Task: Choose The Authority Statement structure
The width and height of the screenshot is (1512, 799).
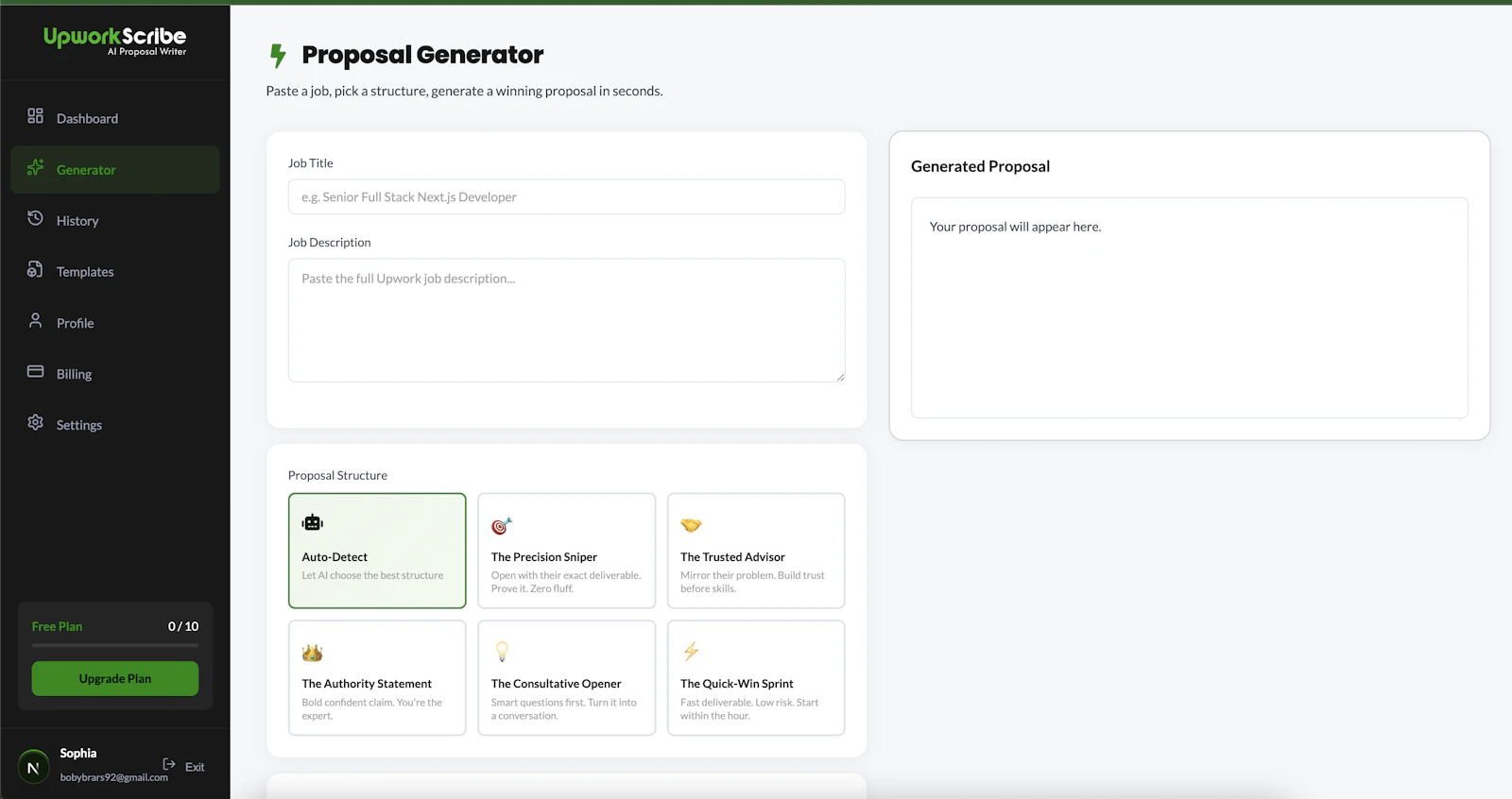Action: (x=377, y=677)
